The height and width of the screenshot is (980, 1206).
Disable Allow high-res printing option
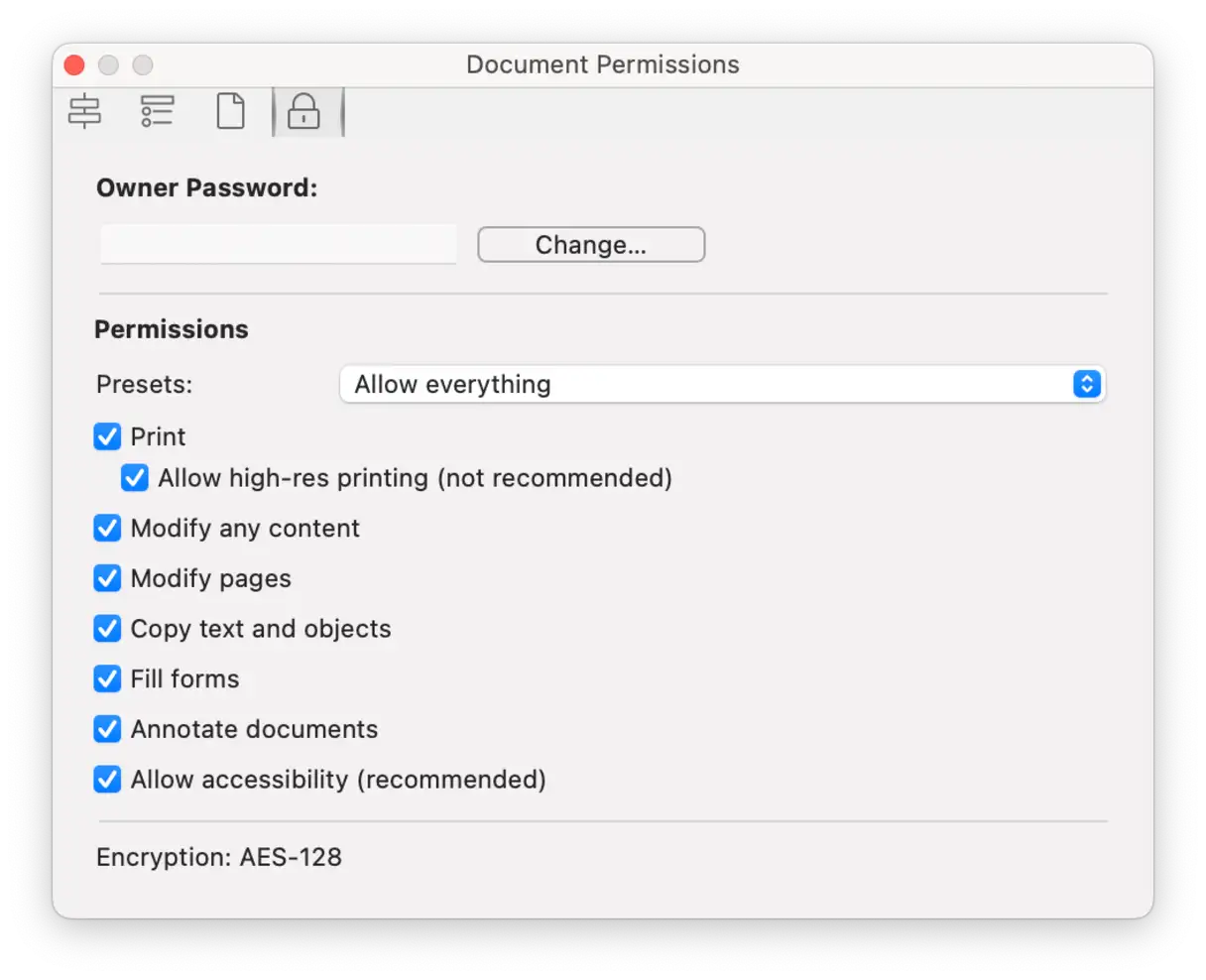point(135,478)
